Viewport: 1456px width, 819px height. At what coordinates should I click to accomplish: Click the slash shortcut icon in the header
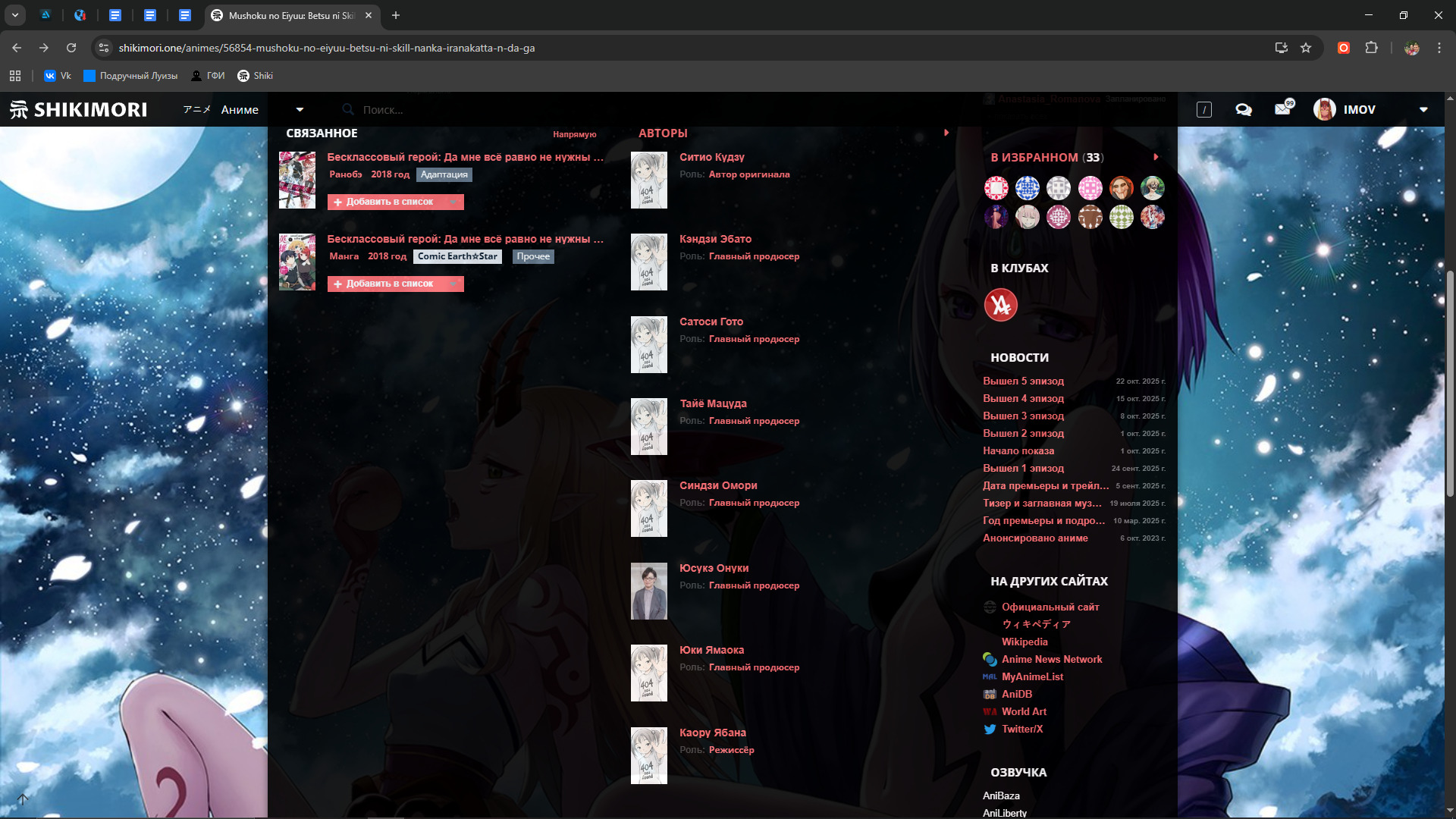(1204, 110)
